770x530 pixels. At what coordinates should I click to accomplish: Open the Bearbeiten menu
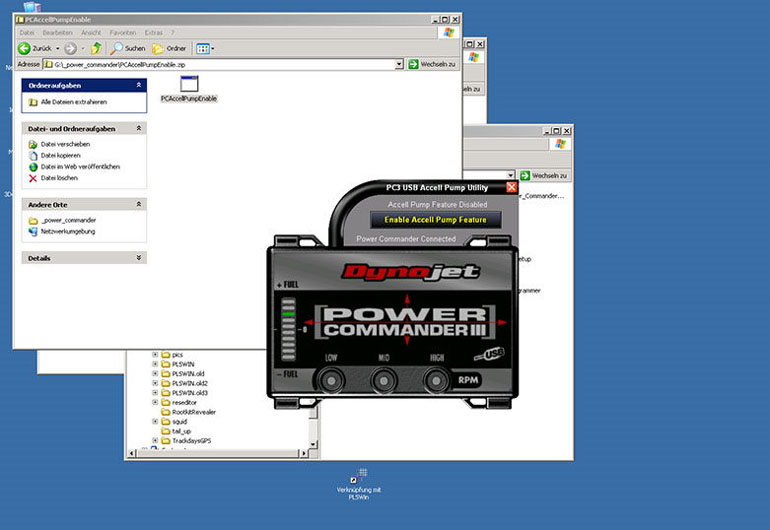pos(57,33)
